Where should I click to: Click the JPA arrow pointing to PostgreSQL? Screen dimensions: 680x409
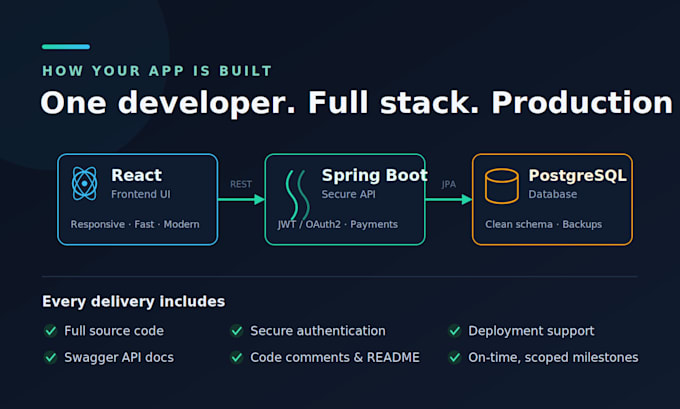click(449, 200)
